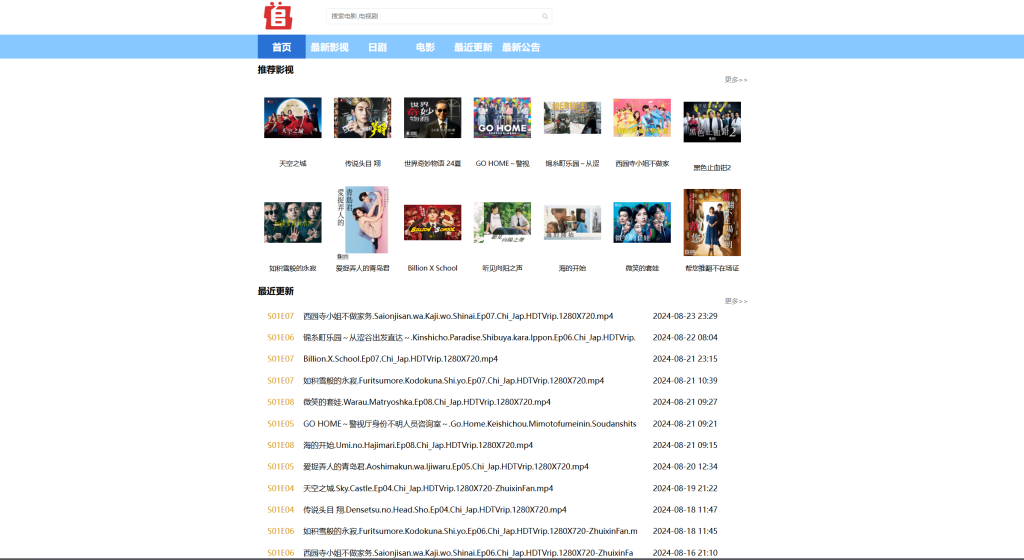
Task: Open the 西园寺小姐不做家 poster thumbnail
Action: pyautogui.click(x=642, y=117)
